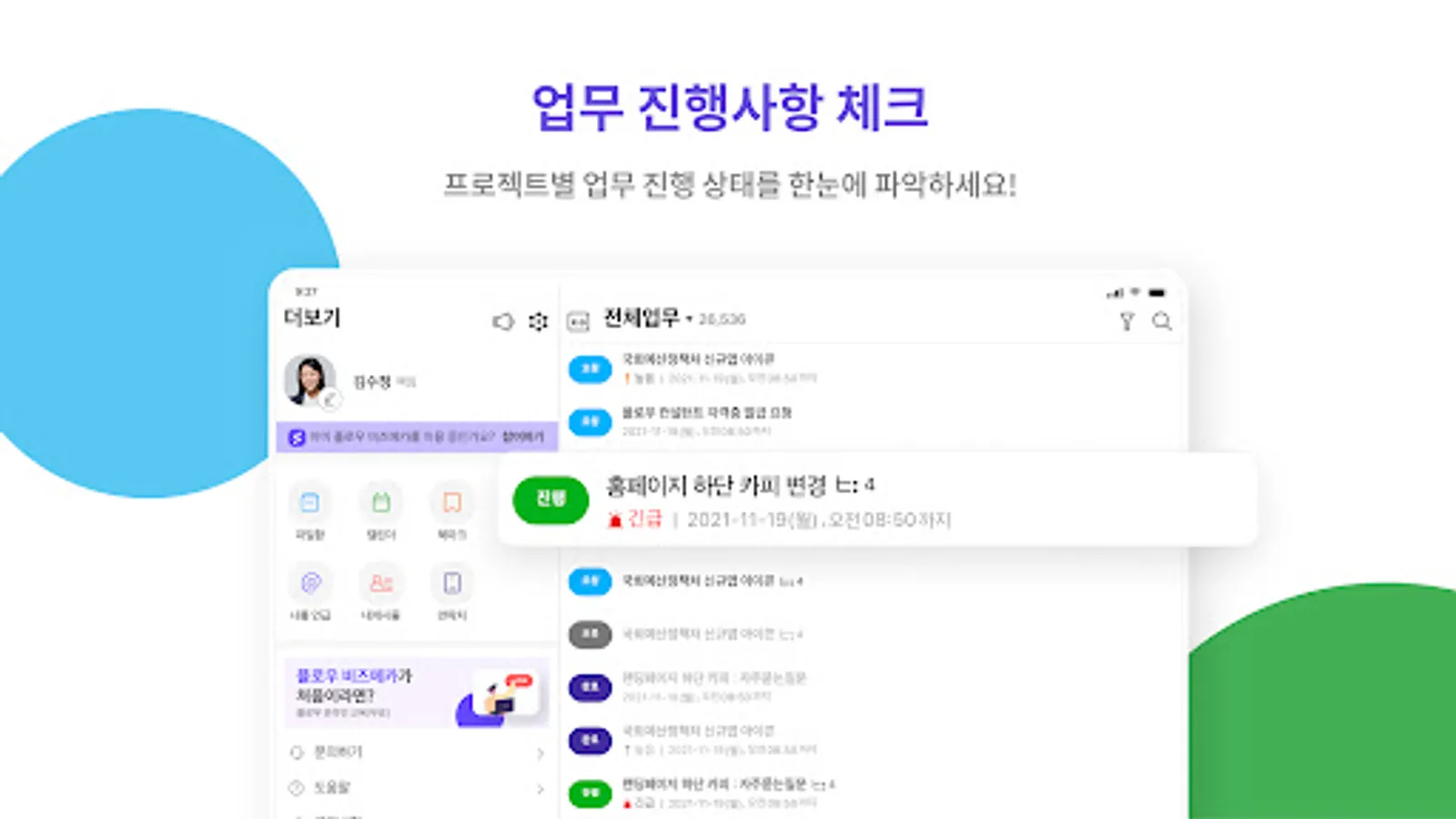Open the search magnifier icon in the task header

1162,321
